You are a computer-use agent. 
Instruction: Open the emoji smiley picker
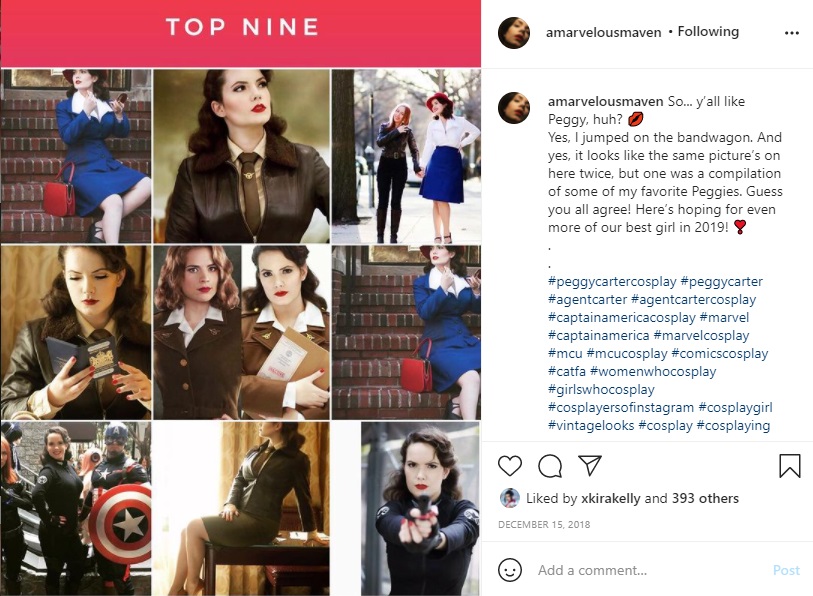coord(510,570)
